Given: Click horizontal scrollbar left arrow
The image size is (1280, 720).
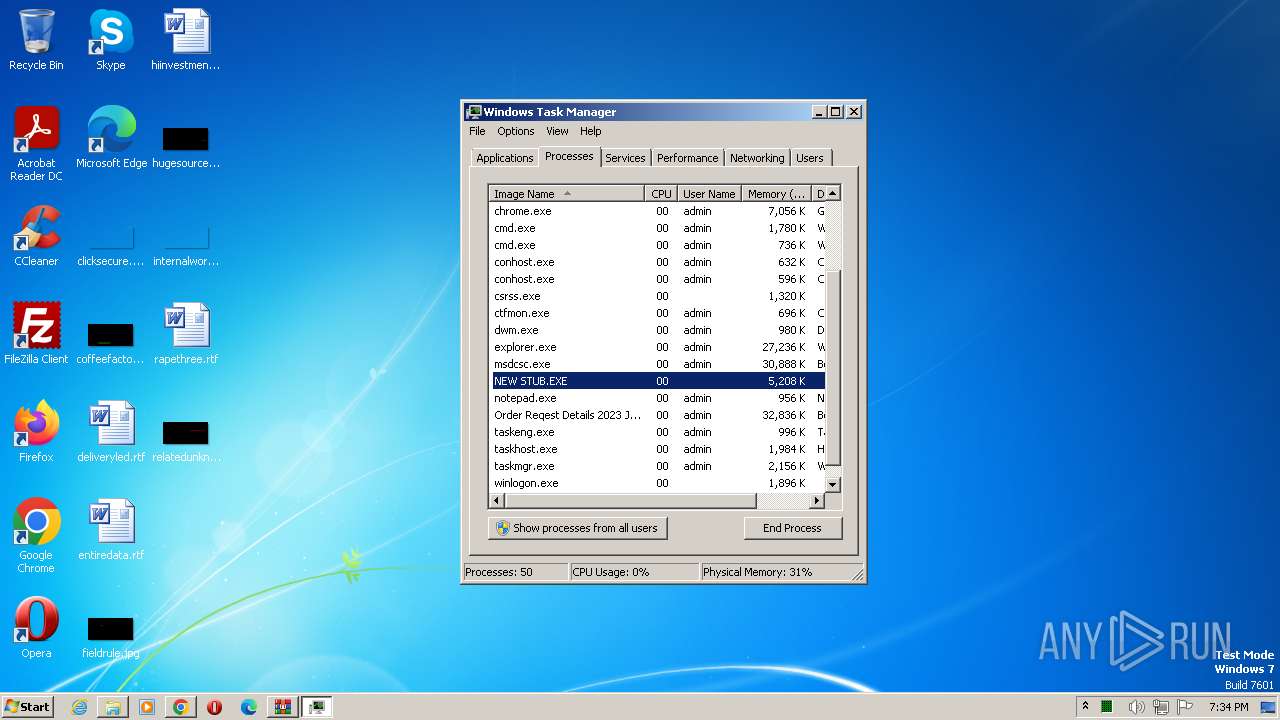Looking at the screenshot, I should [497, 500].
